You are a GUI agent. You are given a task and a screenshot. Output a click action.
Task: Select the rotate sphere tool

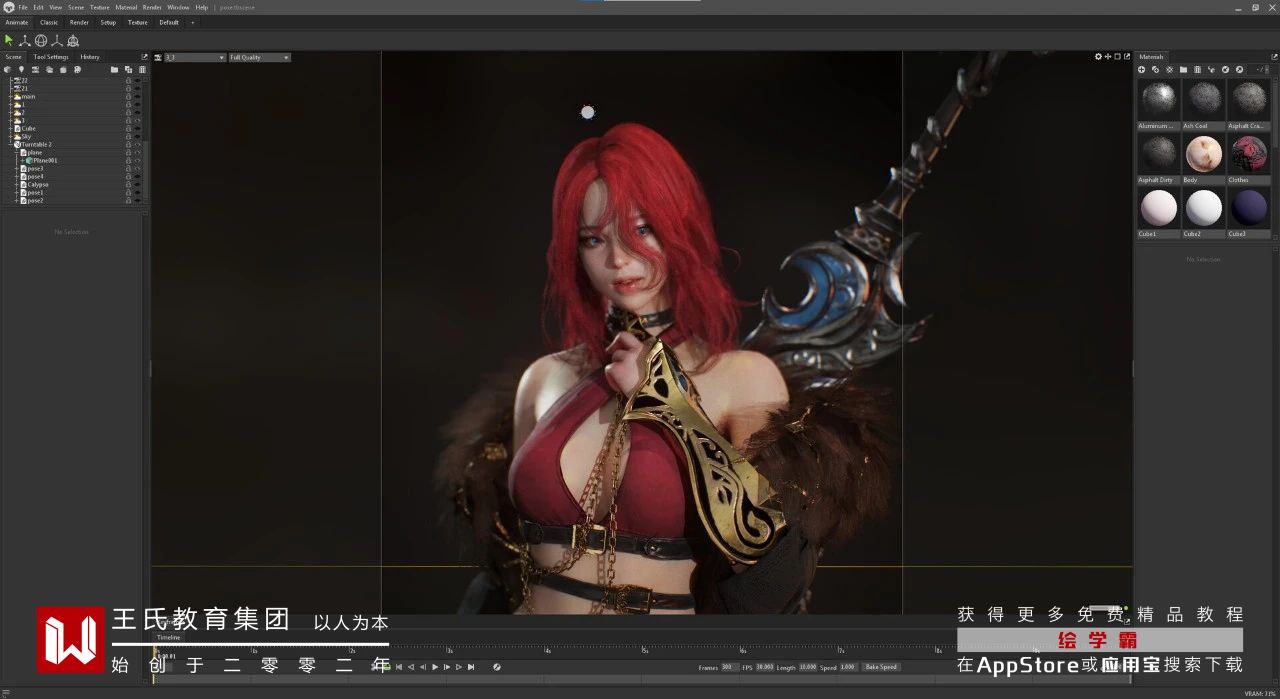pyautogui.click(x=41, y=40)
